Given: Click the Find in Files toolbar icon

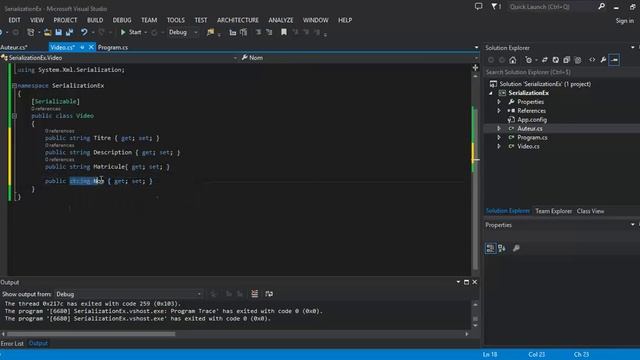Looking at the screenshot, I should [x=210, y=32].
